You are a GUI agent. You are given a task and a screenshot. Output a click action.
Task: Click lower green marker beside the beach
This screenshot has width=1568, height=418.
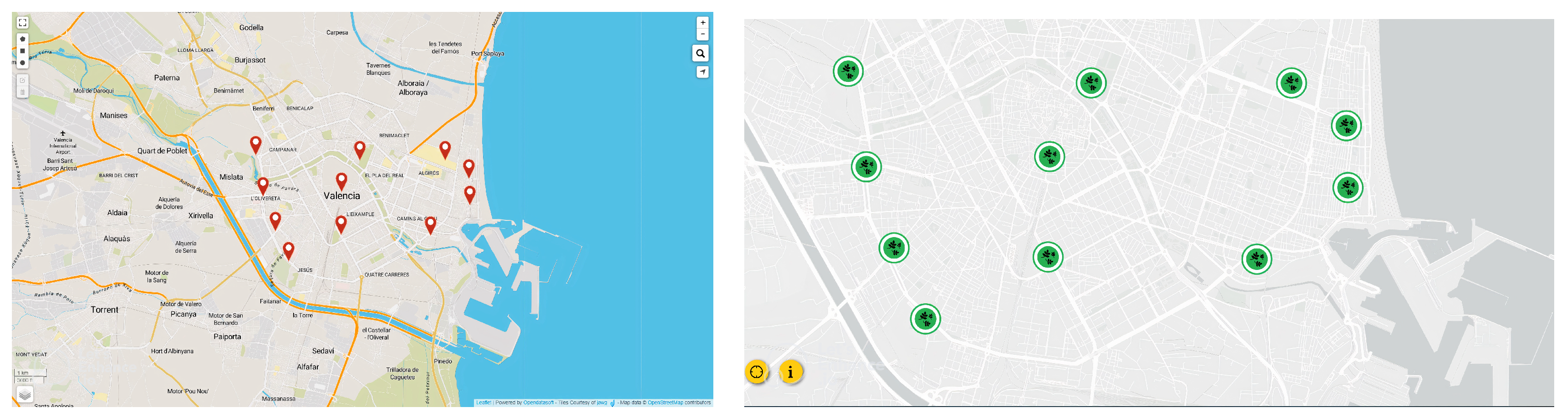[1348, 187]
